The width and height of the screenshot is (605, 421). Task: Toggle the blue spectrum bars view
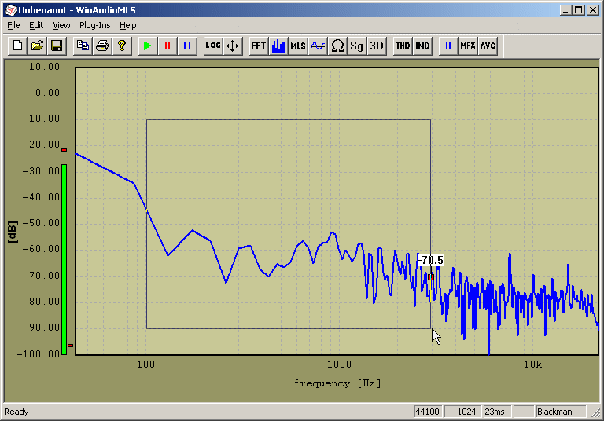(x=279, y=46)
